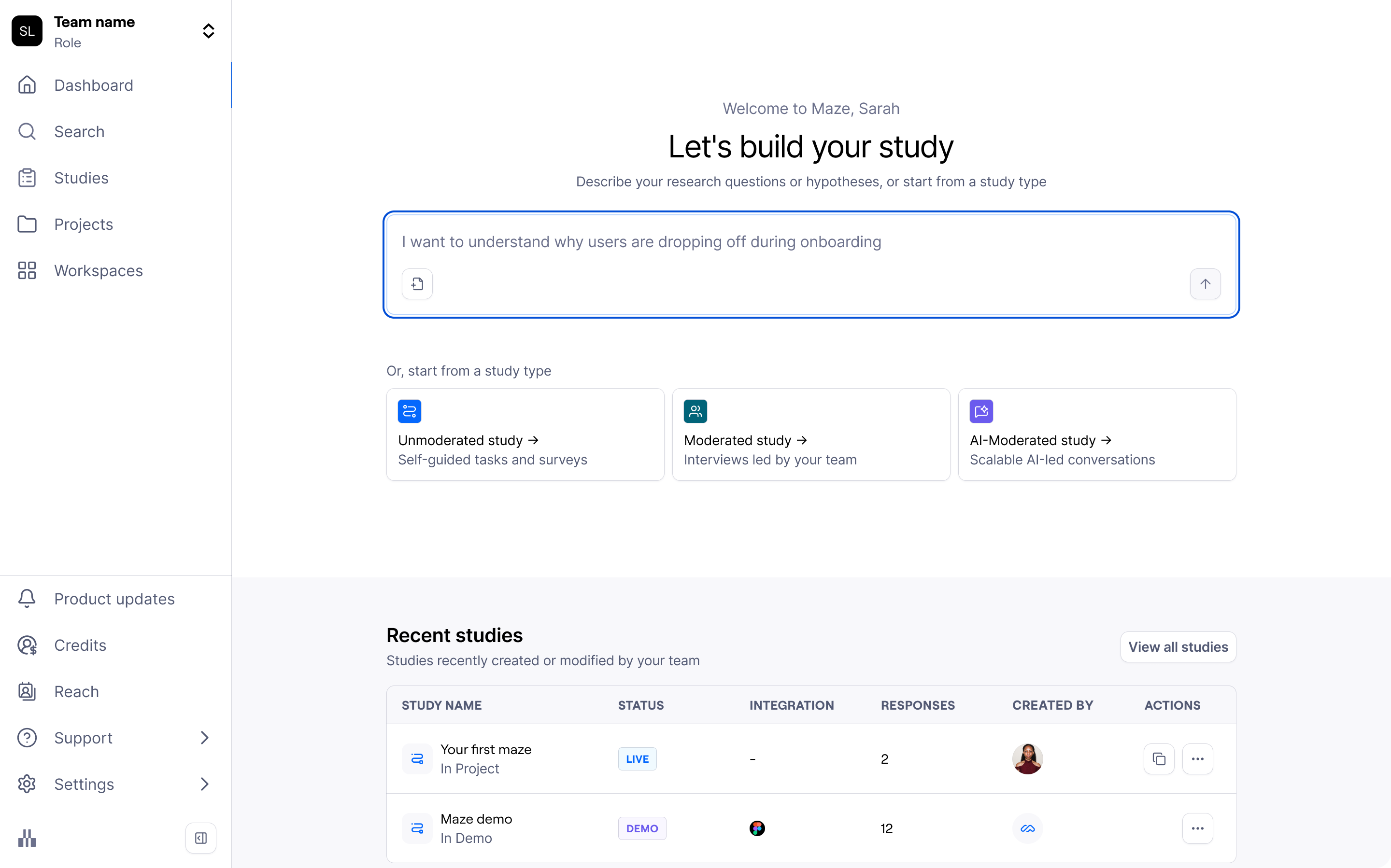Focus the research question input field
The image size is (1391, 868).
(811, 264)
